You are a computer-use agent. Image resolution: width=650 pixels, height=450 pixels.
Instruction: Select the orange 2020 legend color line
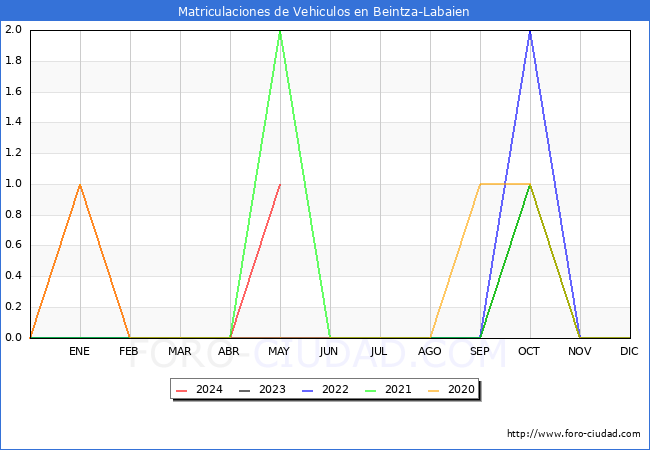click(x=434, y=390)
